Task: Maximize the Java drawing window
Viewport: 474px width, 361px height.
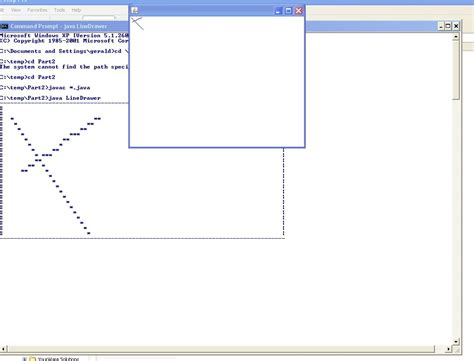Action: point(288,11)
